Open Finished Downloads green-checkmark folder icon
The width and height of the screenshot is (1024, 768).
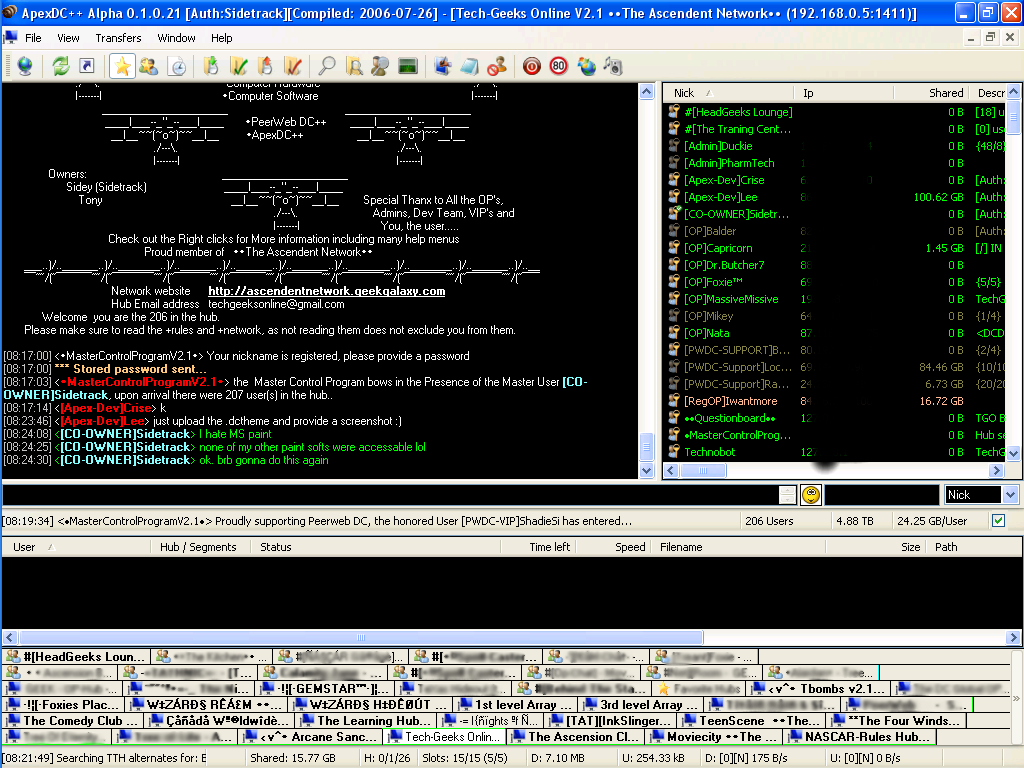(239, 66)
